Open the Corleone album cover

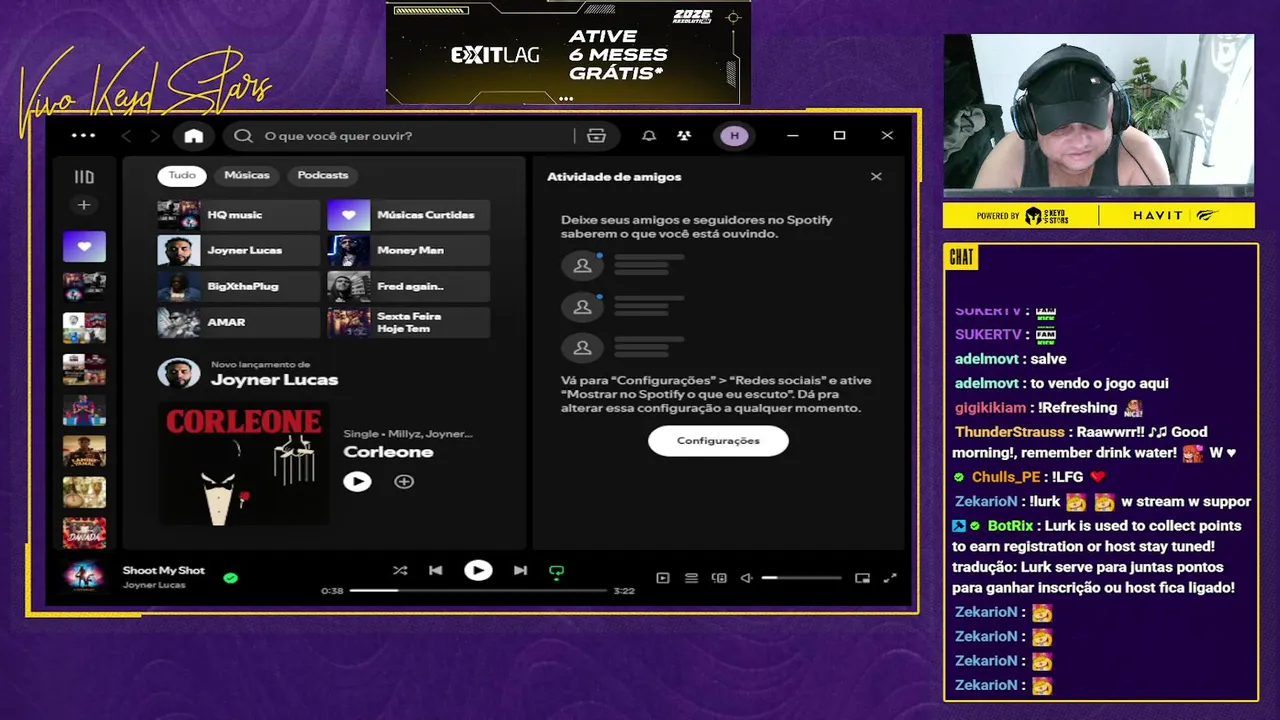click(243, 463)
